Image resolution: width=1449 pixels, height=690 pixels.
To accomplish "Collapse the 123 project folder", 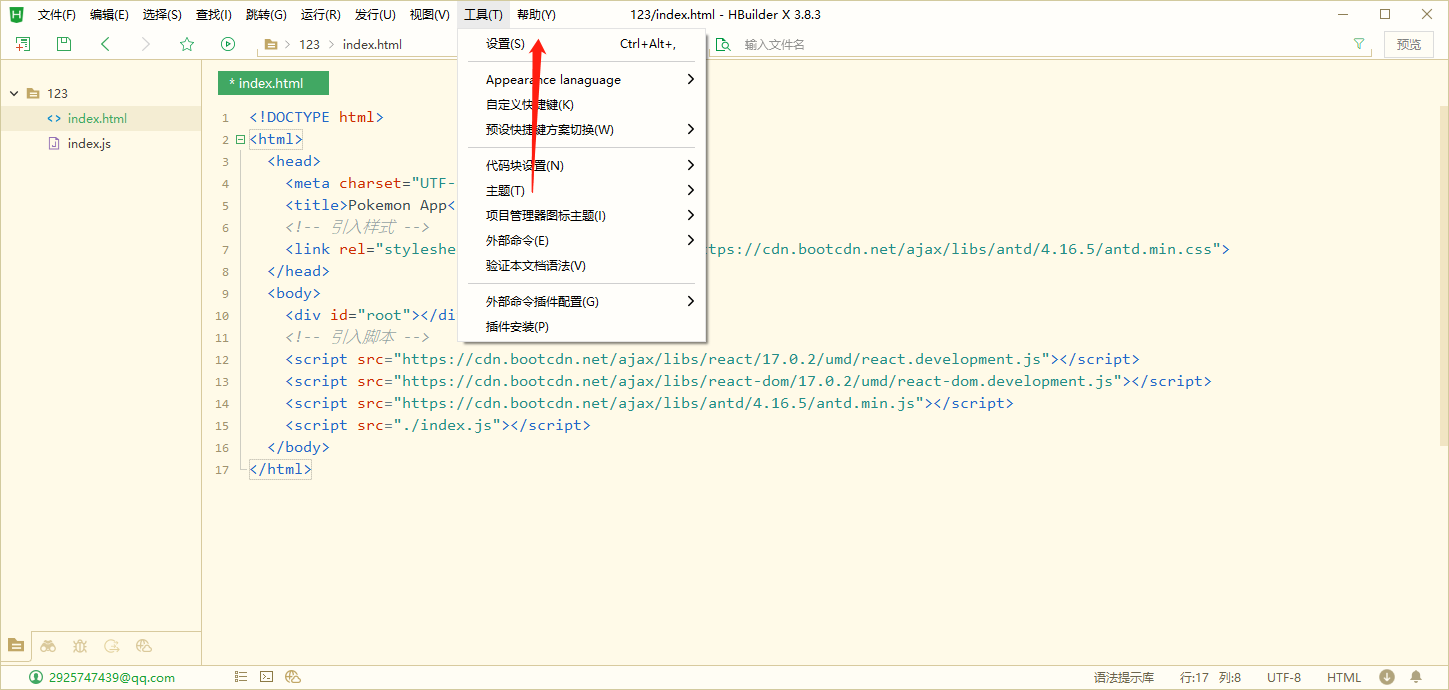I will click(x=14, y=93).
